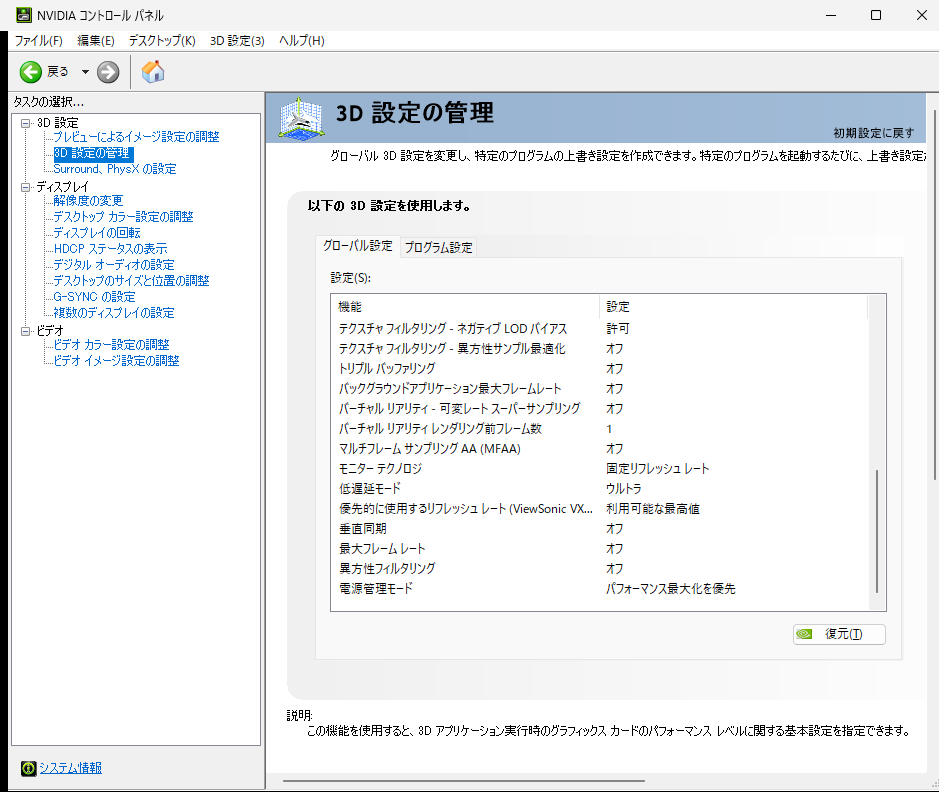Image resolution: width=939 pixels, height=792 pixels.
Task: Click the Forward arrow icon in toolbar
Action: click(108, 72)
